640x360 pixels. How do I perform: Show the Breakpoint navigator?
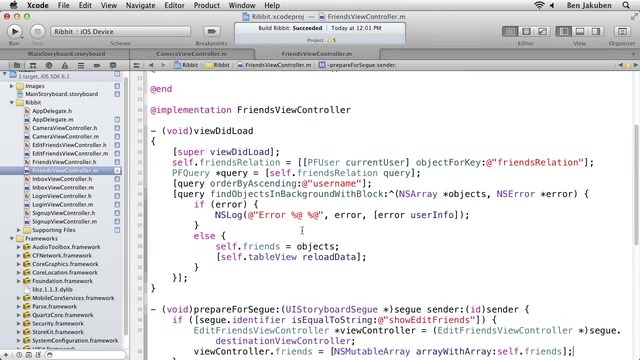tap(97, 65)
